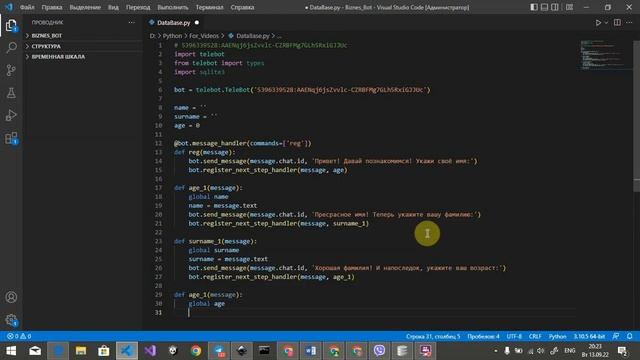Click errors and warnings count in status bar
The image size is (640, 360).
pos(19,336)
